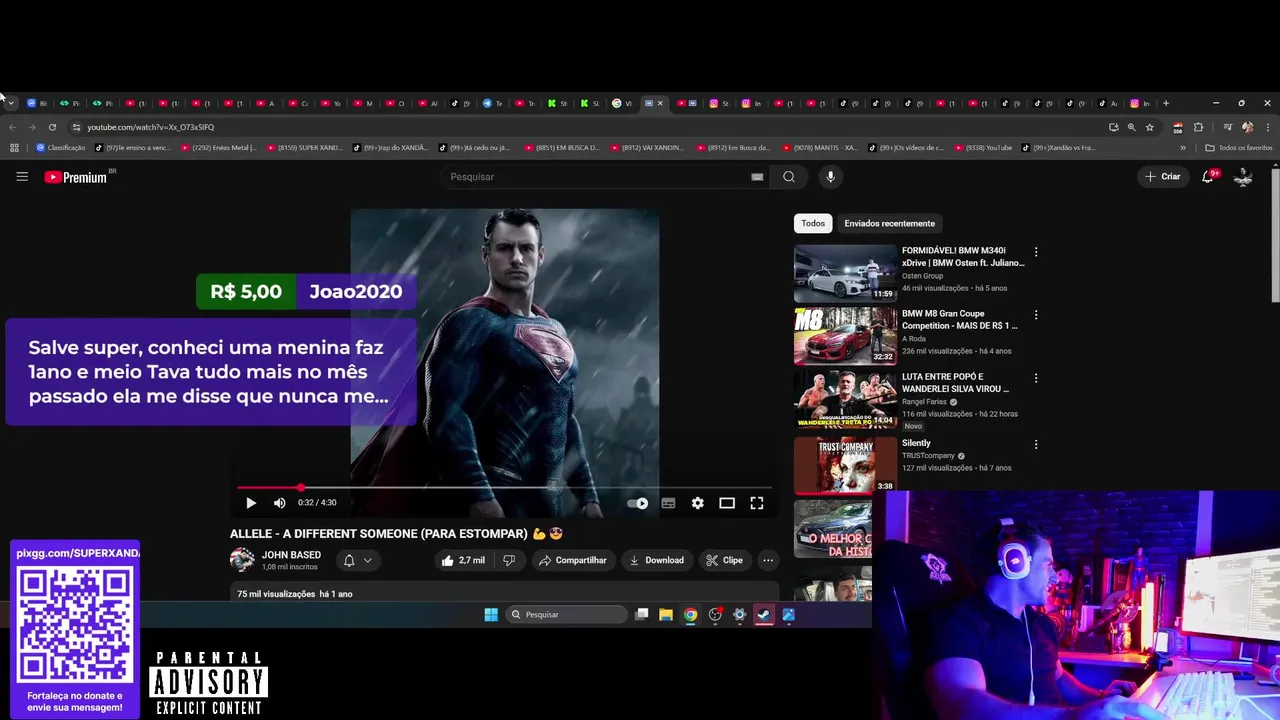Start voice search with microphone icon
The width and height of the screenshot is (1280, 720).
[830, 177]
